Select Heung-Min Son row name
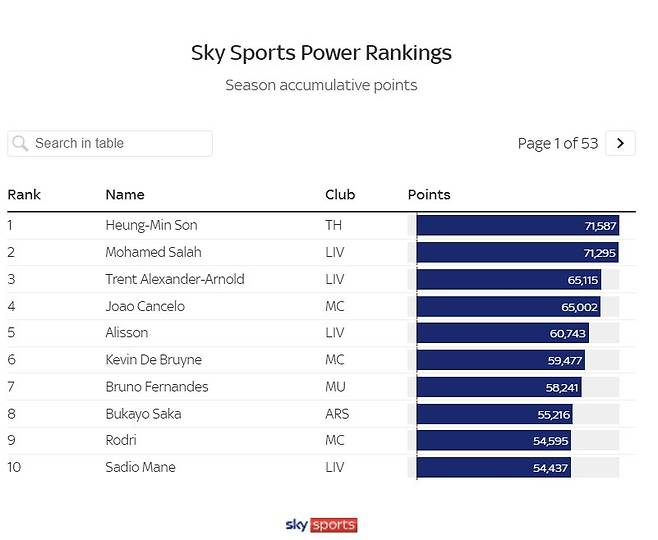The image size is (658, 540). coord(151,225)
